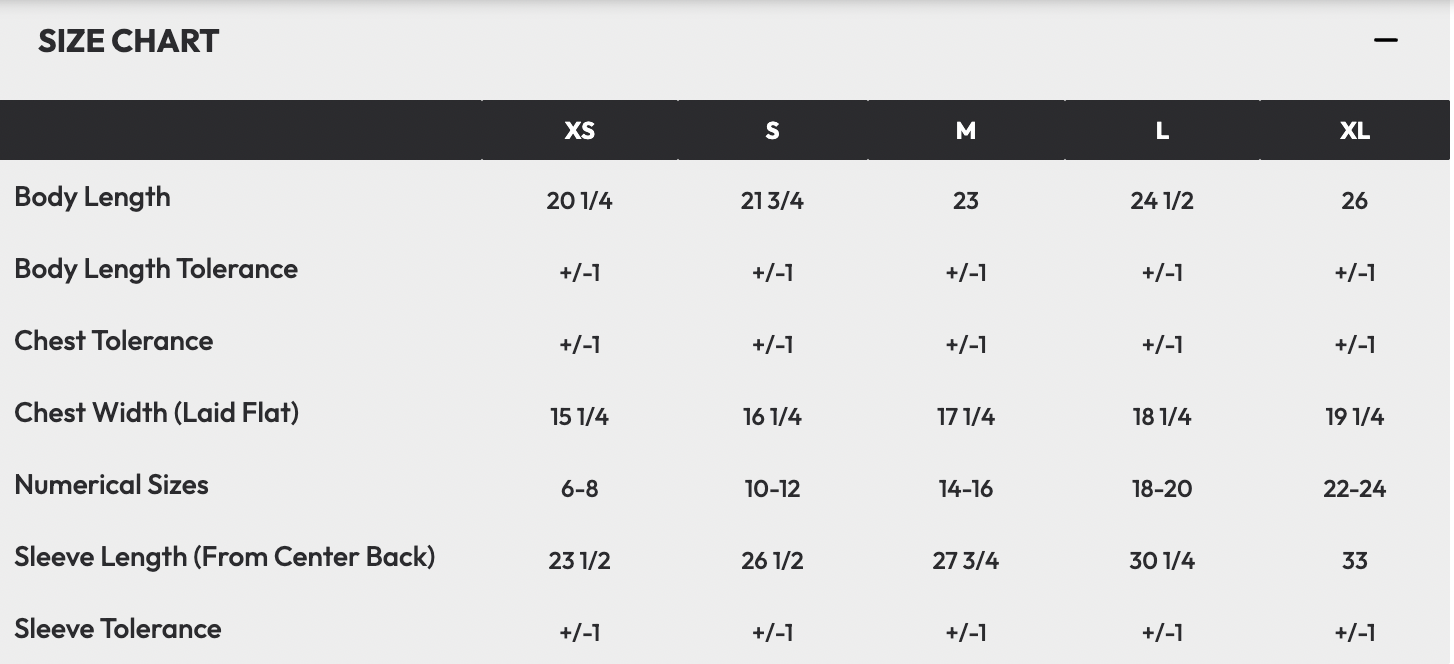Screen dimensions: 1454x664
Task: Select the Sleeve Tolerance row label
Action: pyautogui.click(x=118, y=629)
